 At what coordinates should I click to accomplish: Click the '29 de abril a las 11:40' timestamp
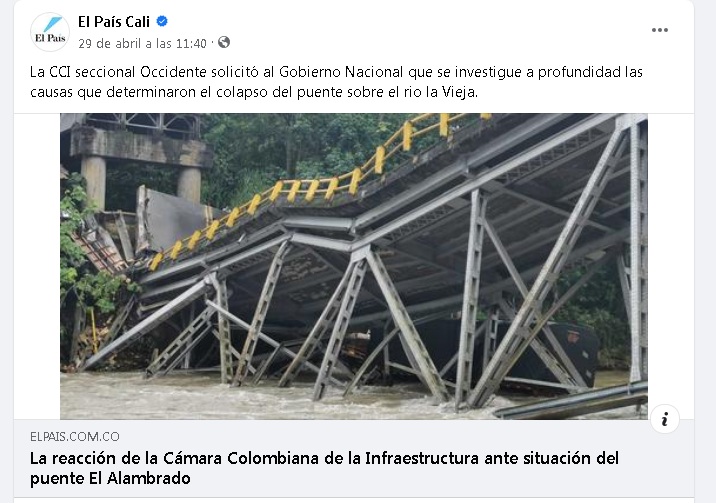point(142,43)
